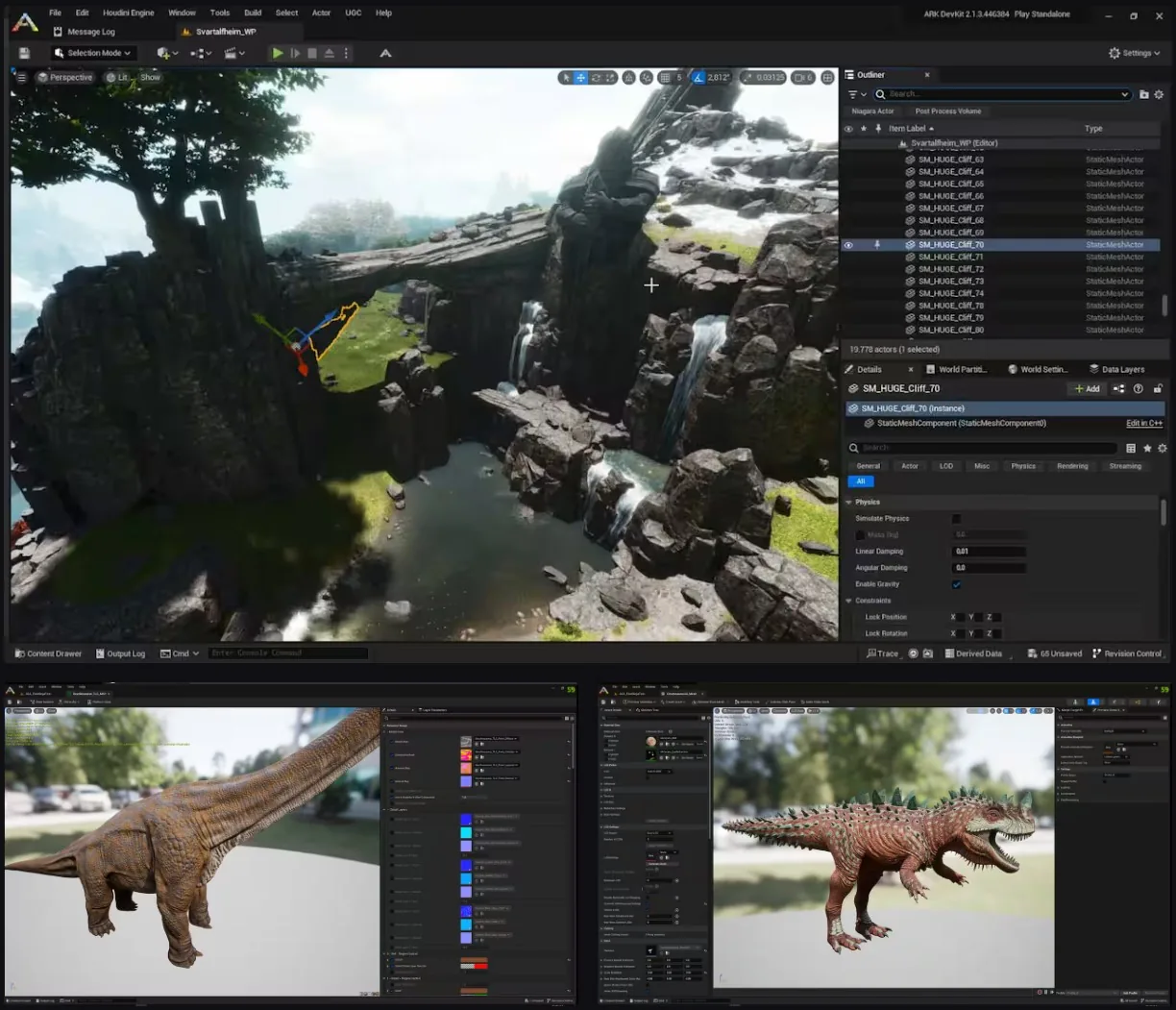Click Svartalfheim_WP (Editor) root row
Image resolution: width=1176 pixels, height=1010 pixels.
954,143
